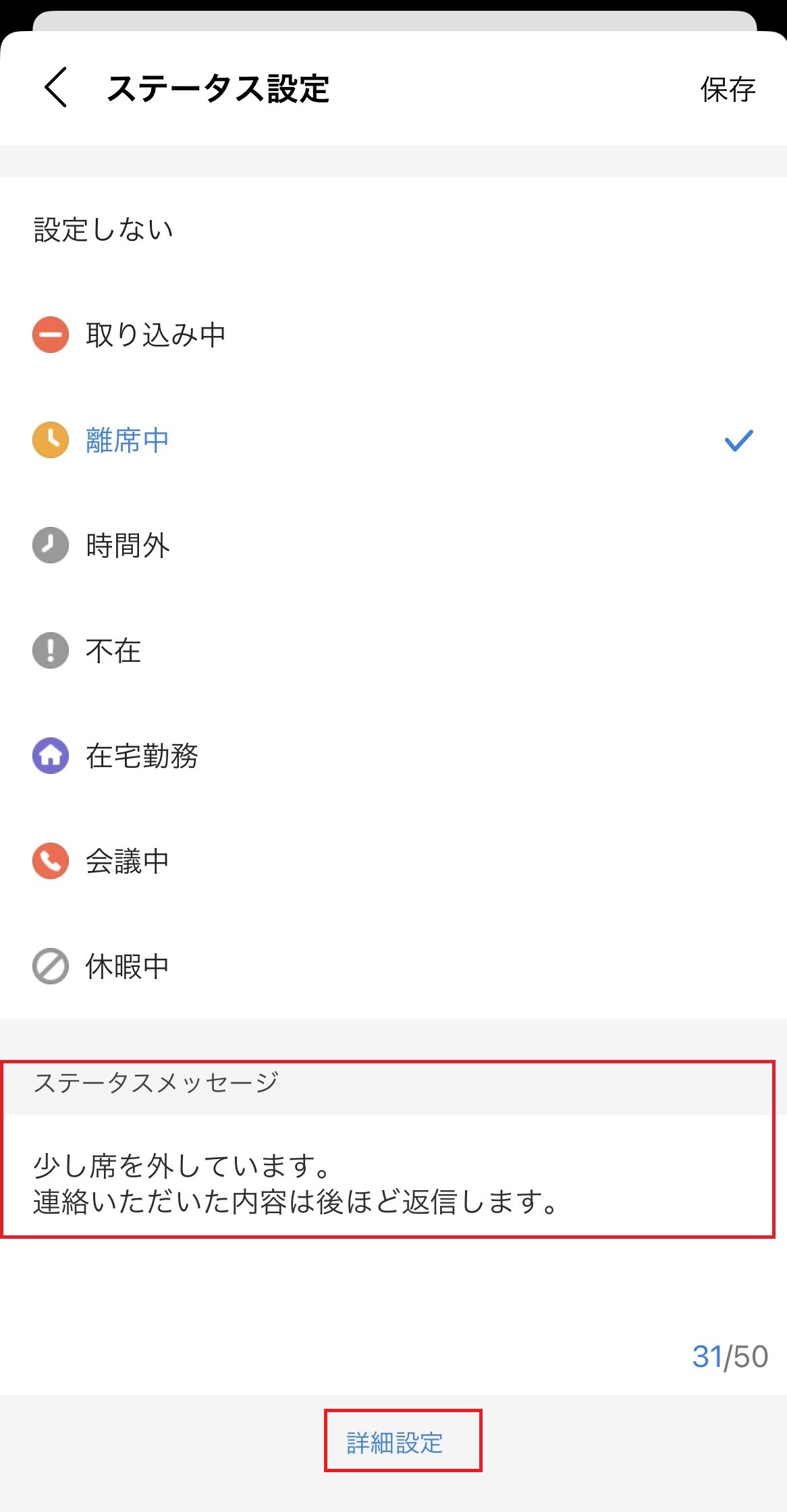This screenshot has width=787, height=1512.
Task: Select the 設定しない option
Action: 104,230
